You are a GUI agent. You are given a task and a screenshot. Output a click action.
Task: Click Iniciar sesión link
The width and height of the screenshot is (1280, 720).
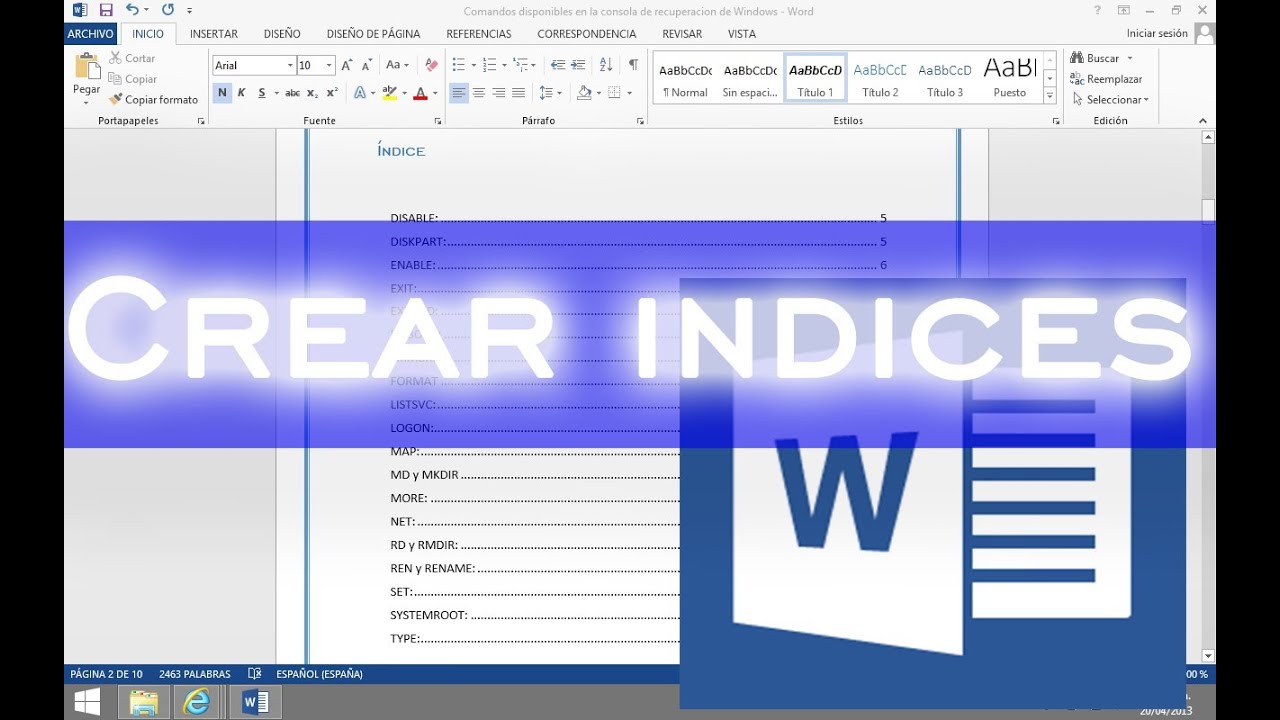point(1157,33)
